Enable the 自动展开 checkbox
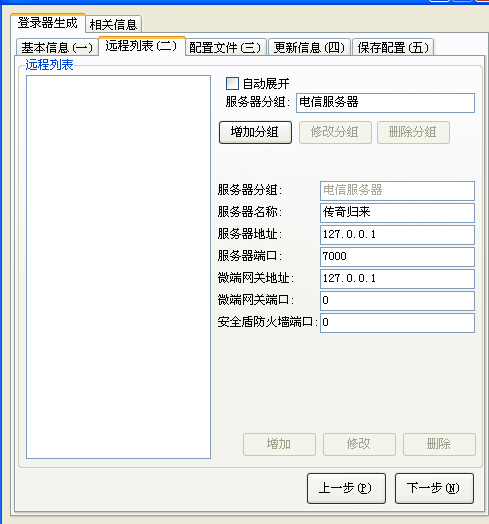 (232, 84)
